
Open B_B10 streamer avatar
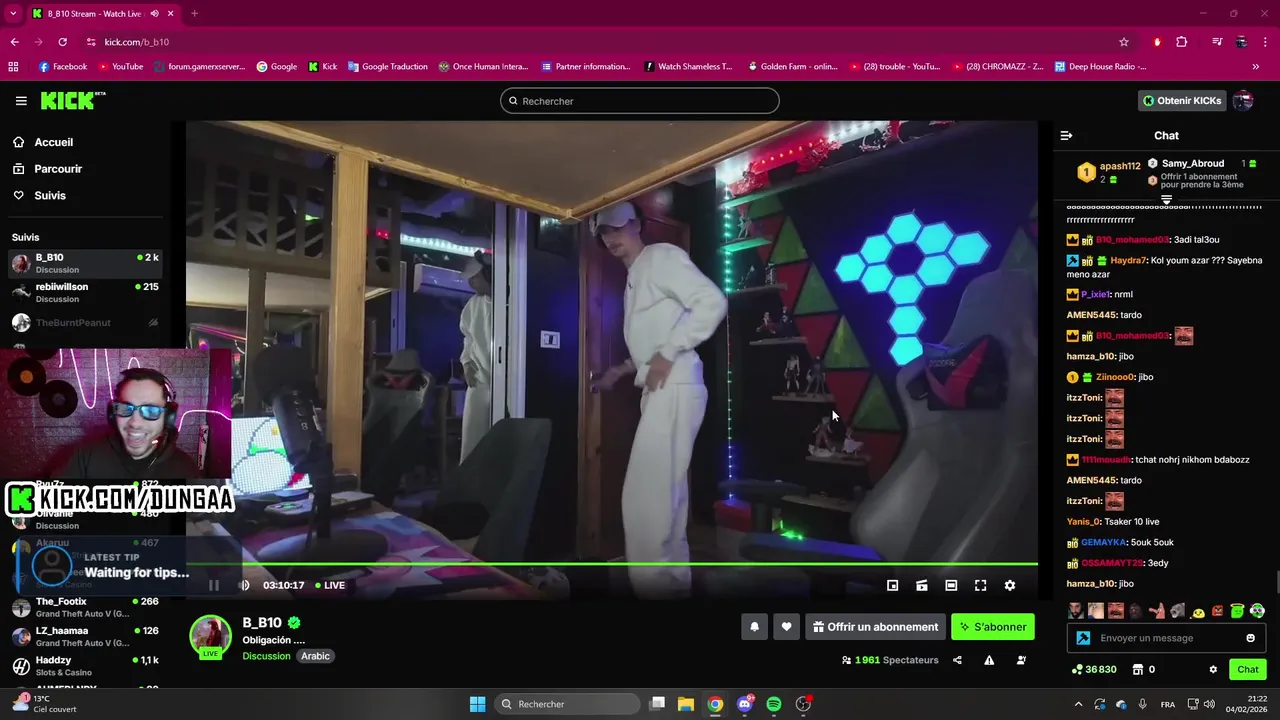tap(211, 637)
